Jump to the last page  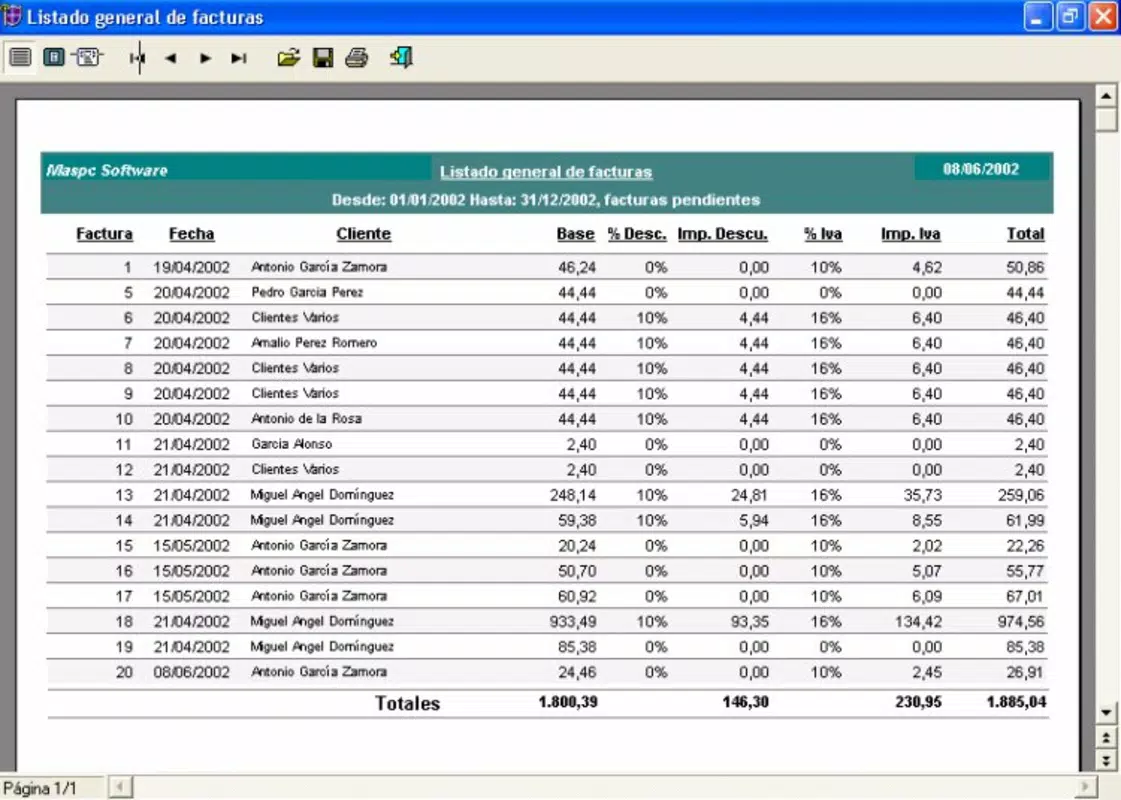click(239, 59)
